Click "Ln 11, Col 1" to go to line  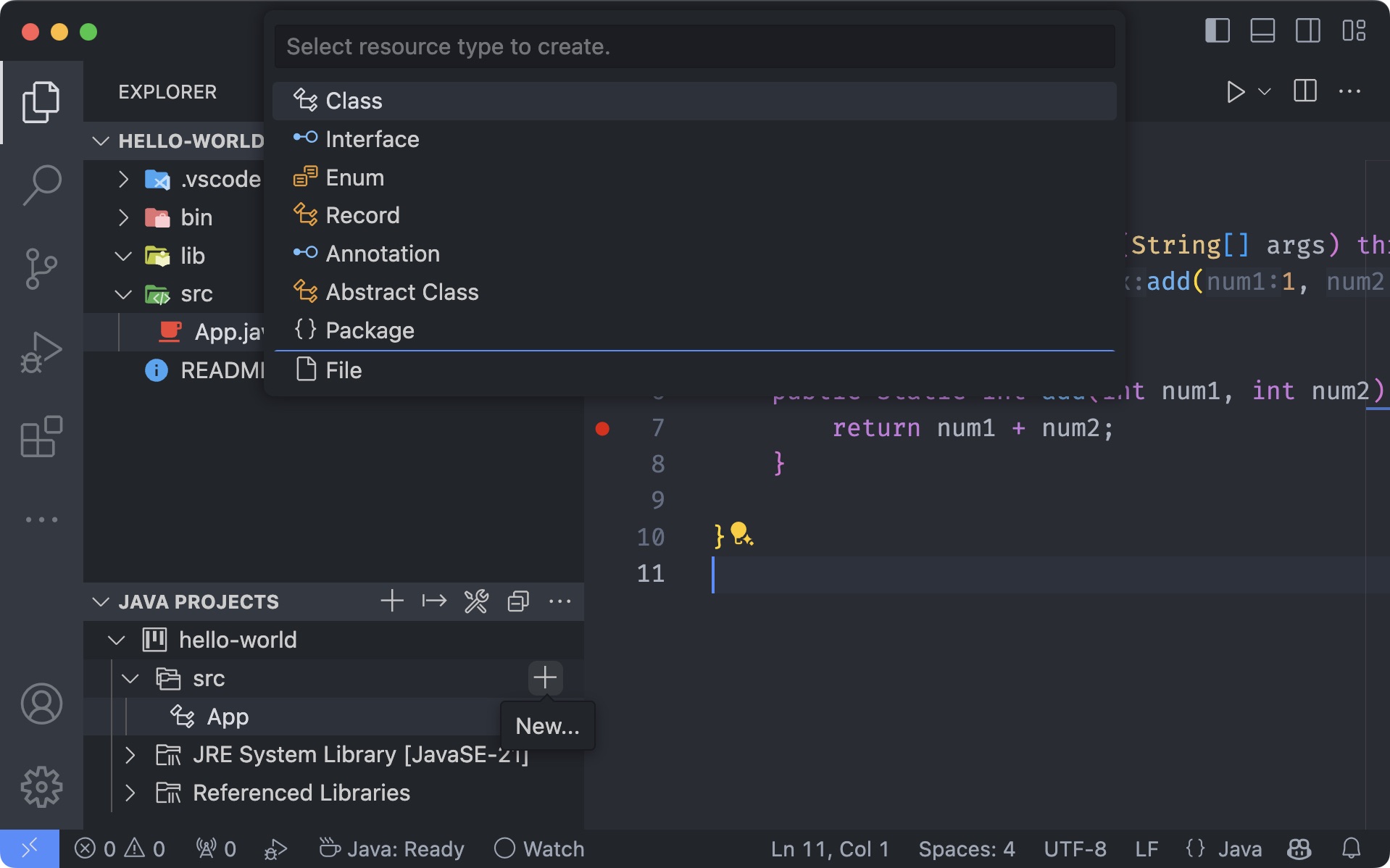830,848
